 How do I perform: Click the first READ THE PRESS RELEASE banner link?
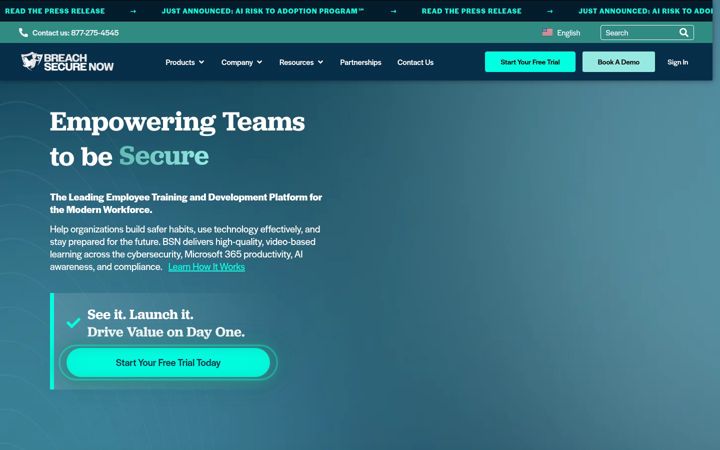pos(55,11)
